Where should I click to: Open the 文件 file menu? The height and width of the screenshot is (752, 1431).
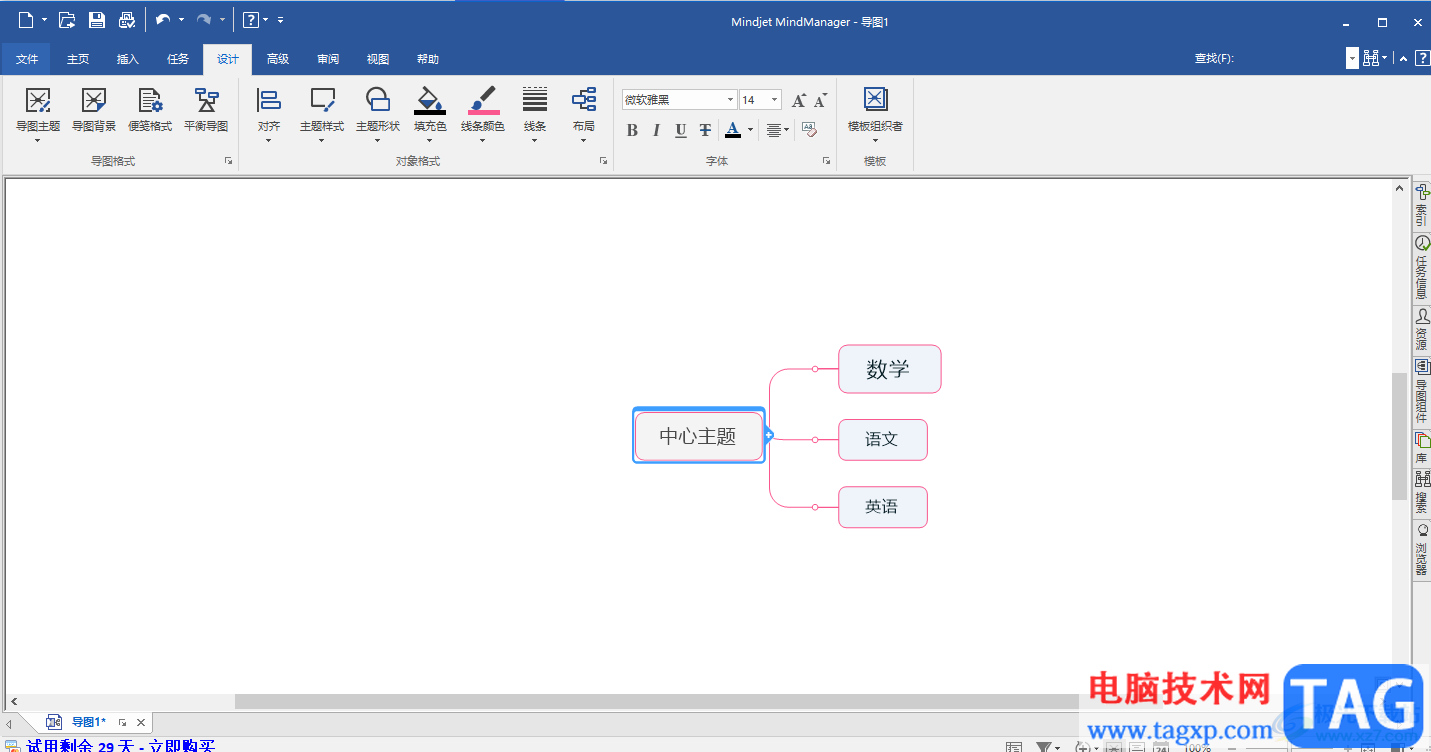coord(27,59)
